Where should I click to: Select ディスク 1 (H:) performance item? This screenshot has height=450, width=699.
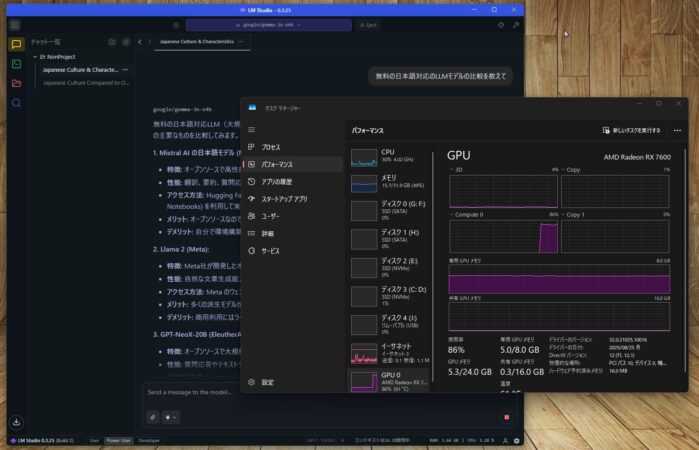[388, 239]
